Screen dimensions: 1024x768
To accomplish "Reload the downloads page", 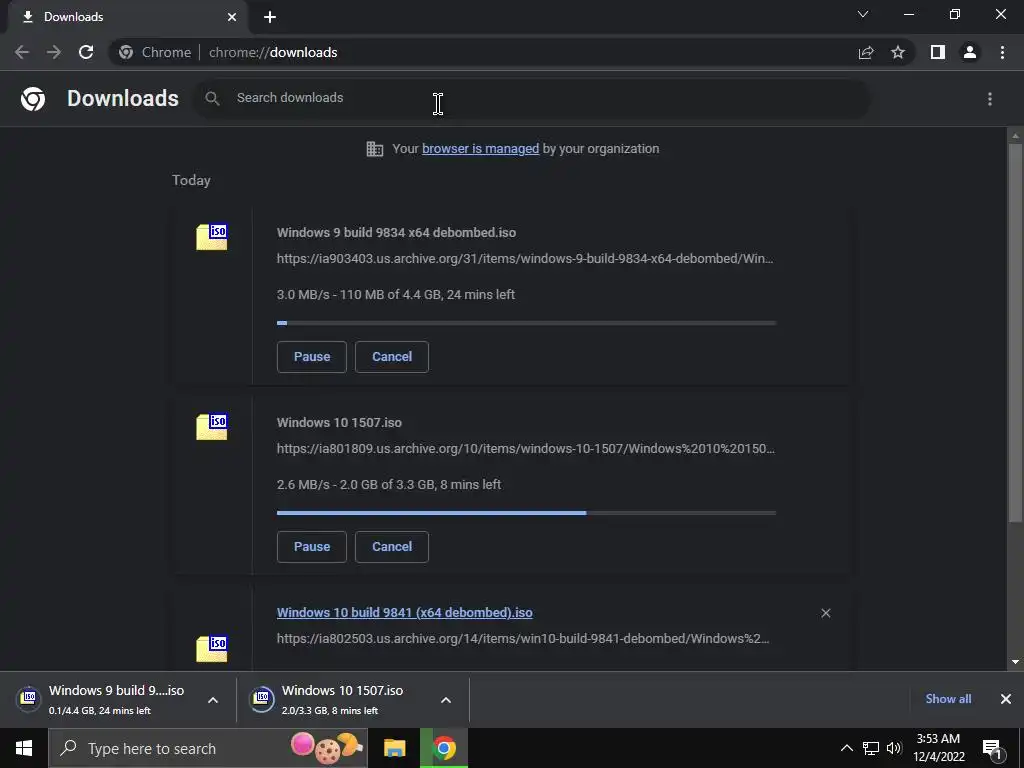I will [86, 52].
